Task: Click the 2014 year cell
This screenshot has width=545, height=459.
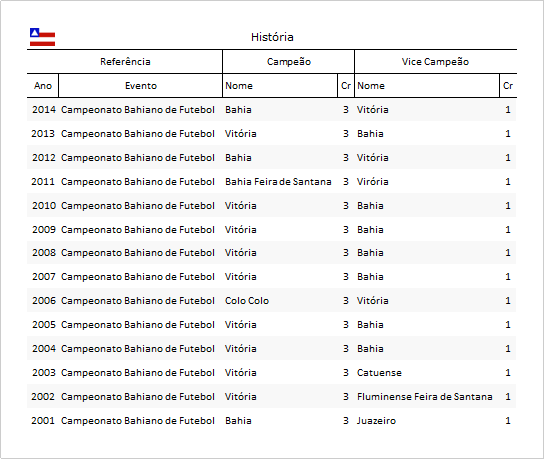Action: click(44, 110)
